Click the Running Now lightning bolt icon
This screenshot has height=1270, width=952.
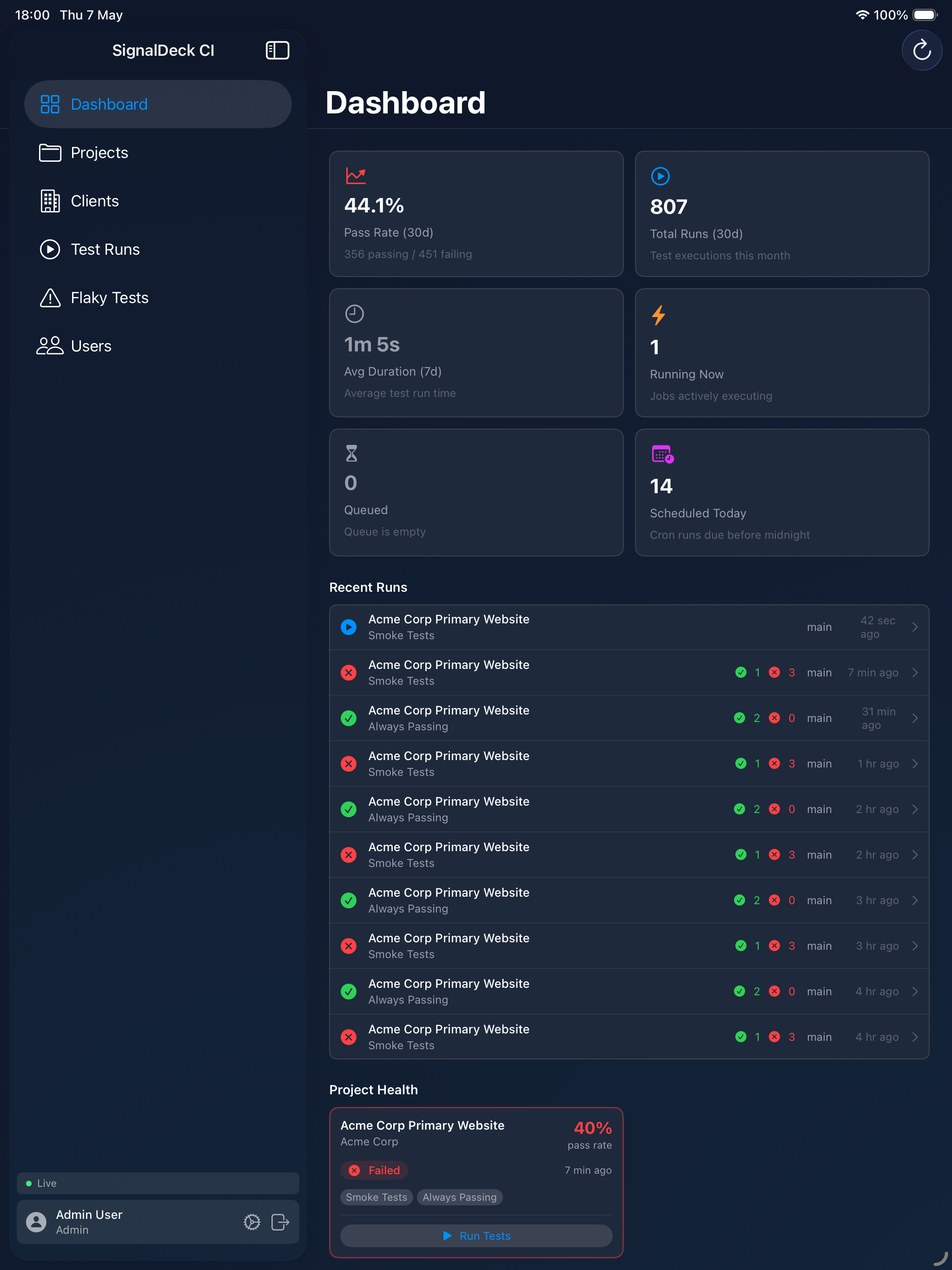click(x=659, y=315)
